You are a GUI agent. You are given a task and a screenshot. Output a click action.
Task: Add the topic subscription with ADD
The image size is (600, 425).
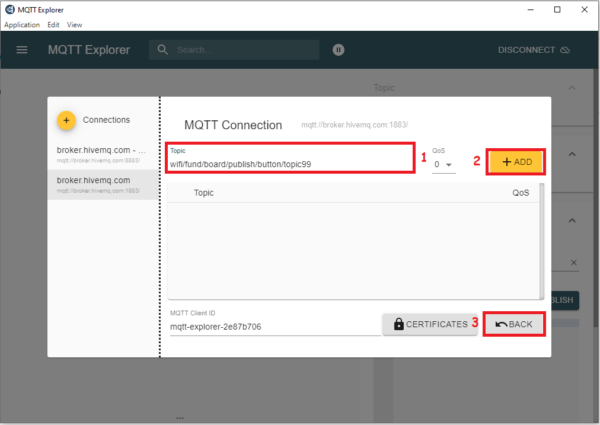[516, 161]
